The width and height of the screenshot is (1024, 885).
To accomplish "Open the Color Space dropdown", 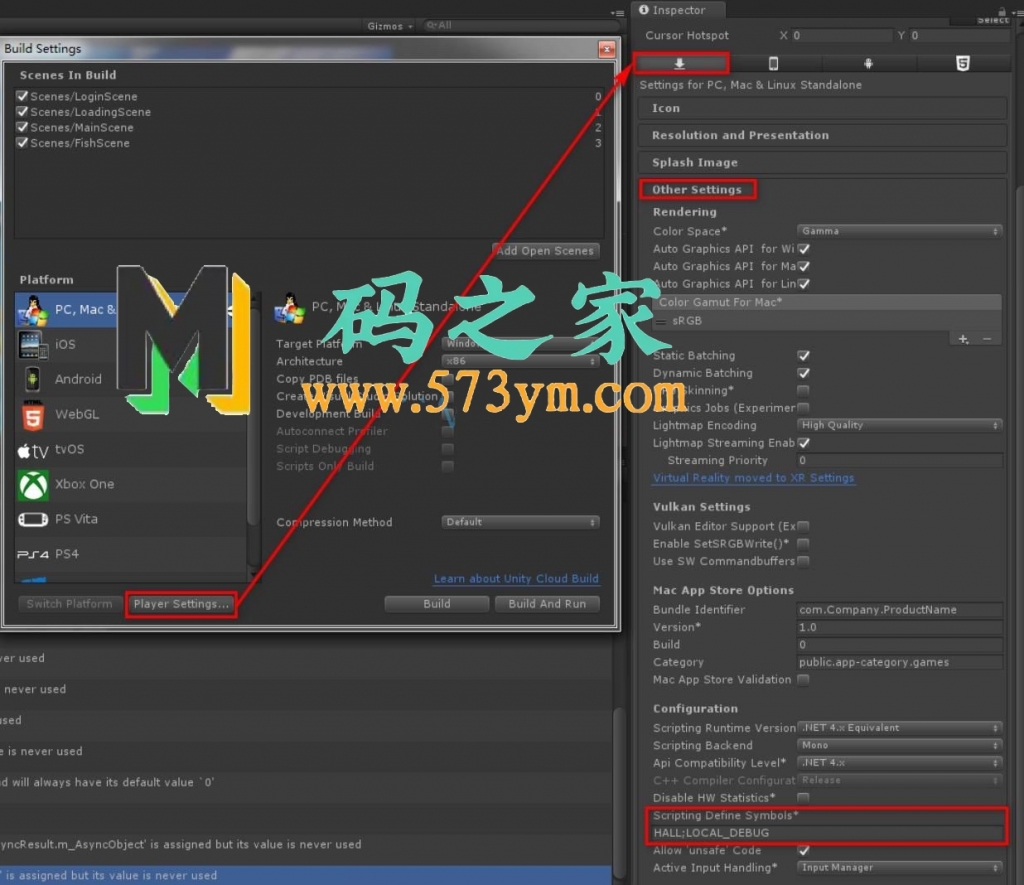I will [x=899, y=231].
